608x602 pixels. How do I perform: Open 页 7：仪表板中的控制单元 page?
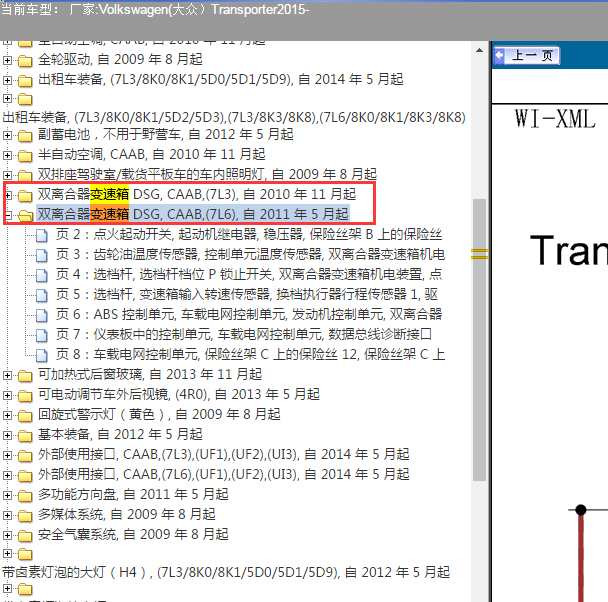pyautogui.click(x=244, y=334)
